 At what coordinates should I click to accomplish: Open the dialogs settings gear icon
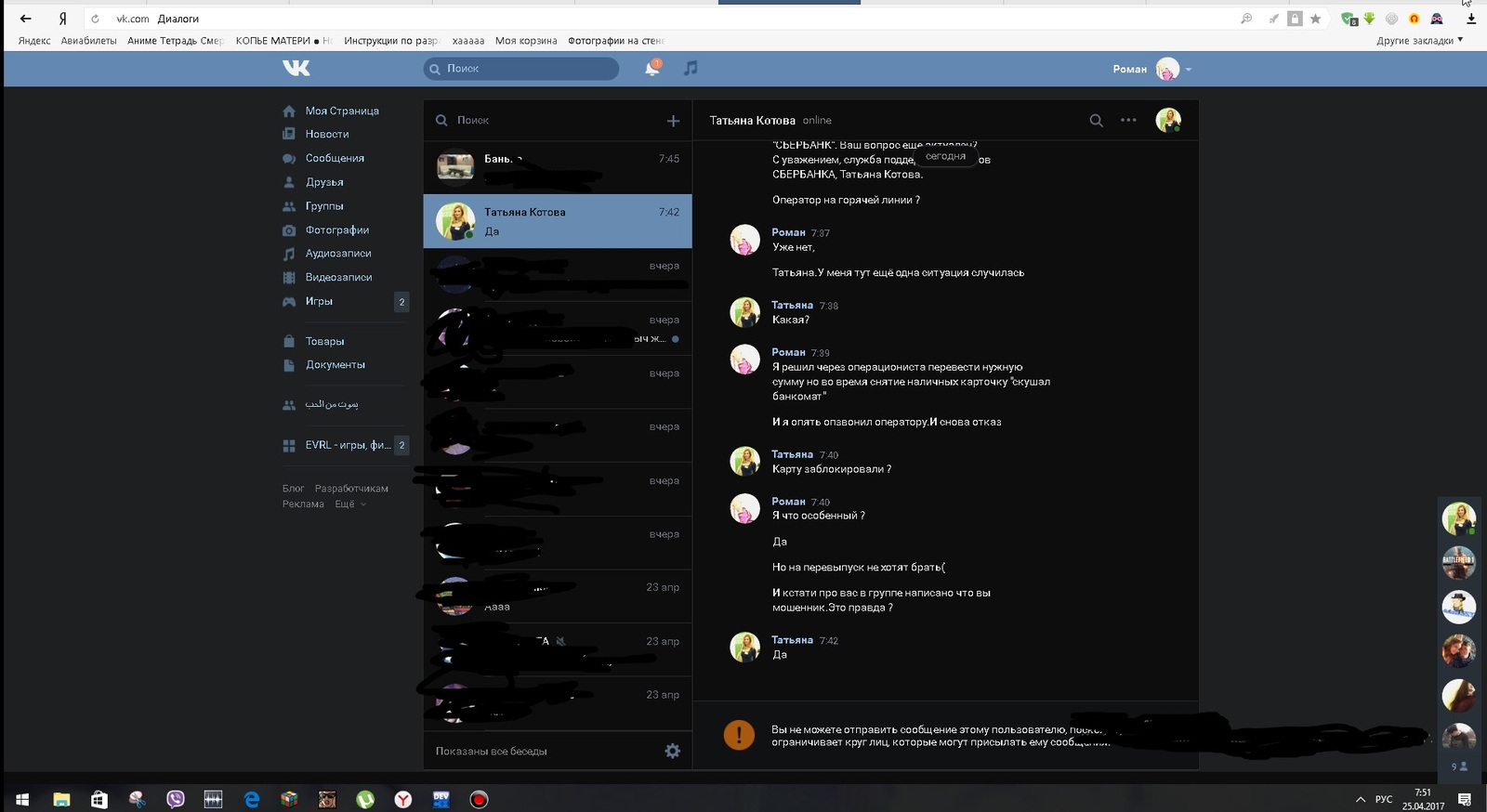coord(673,751)
